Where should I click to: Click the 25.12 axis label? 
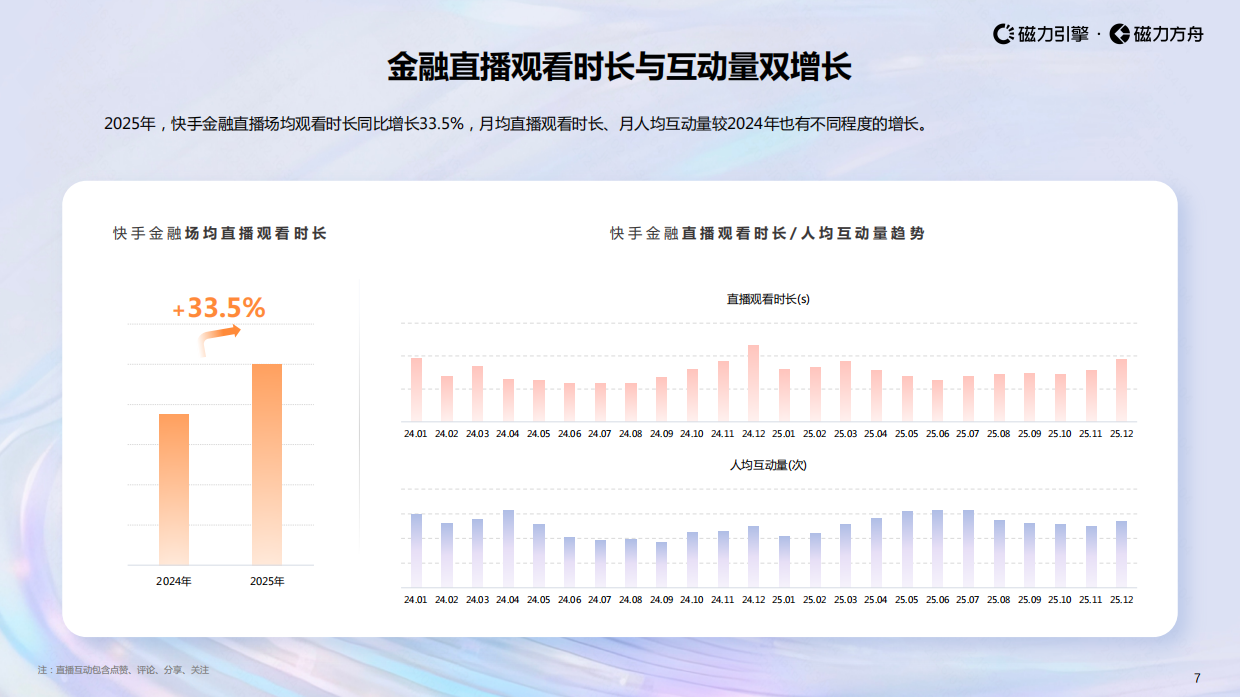click(x=1123, y=435)
